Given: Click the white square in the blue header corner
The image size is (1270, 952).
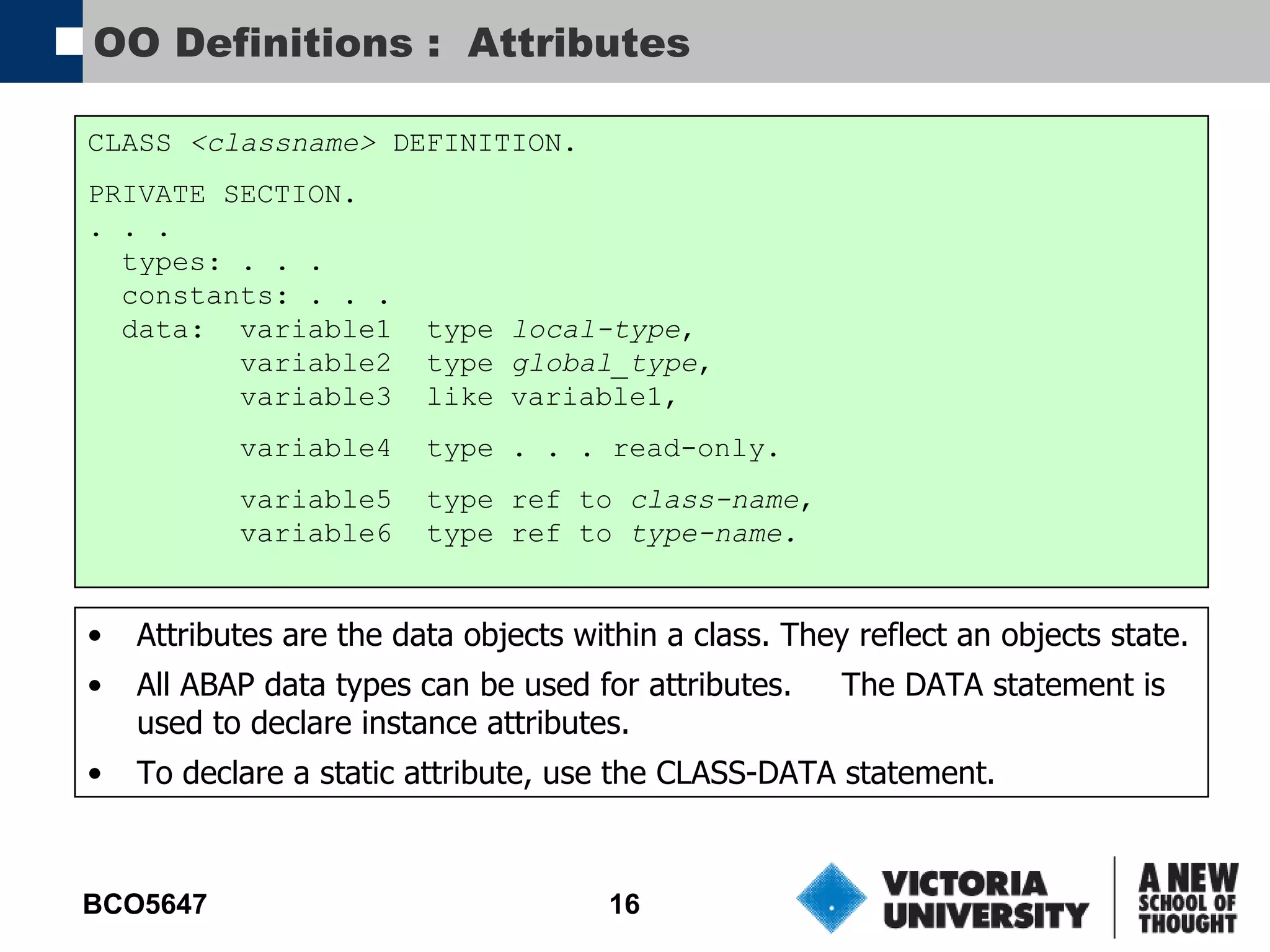Looking at the screenshot, I should point(69,42).
